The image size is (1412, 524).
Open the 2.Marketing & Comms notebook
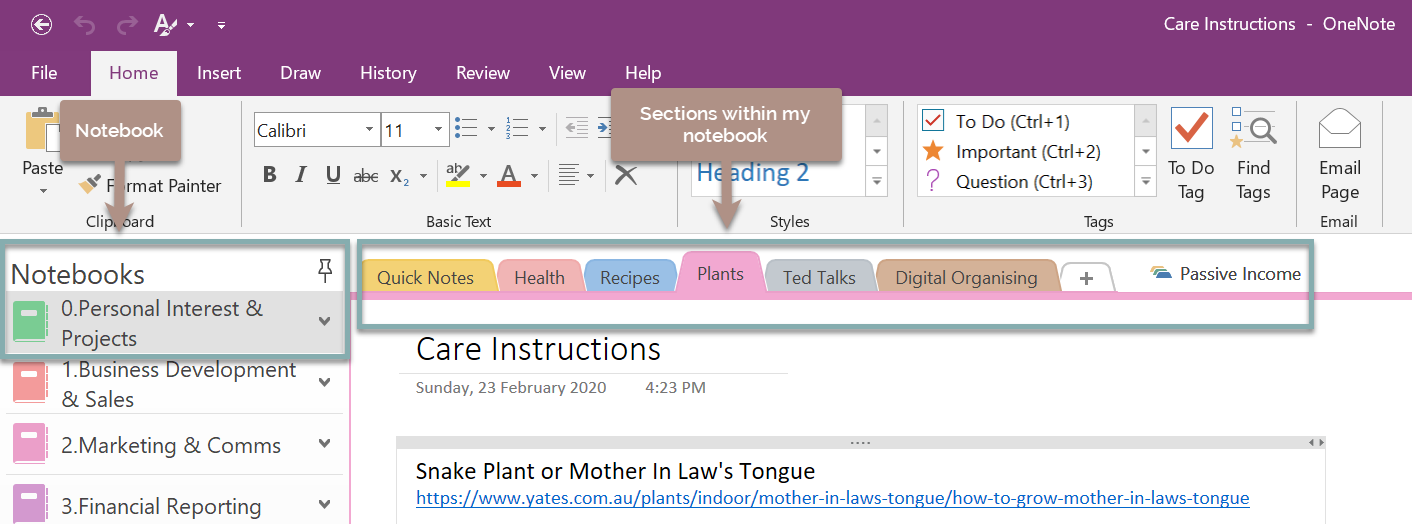pyautogui.click(x=174, y=445)
